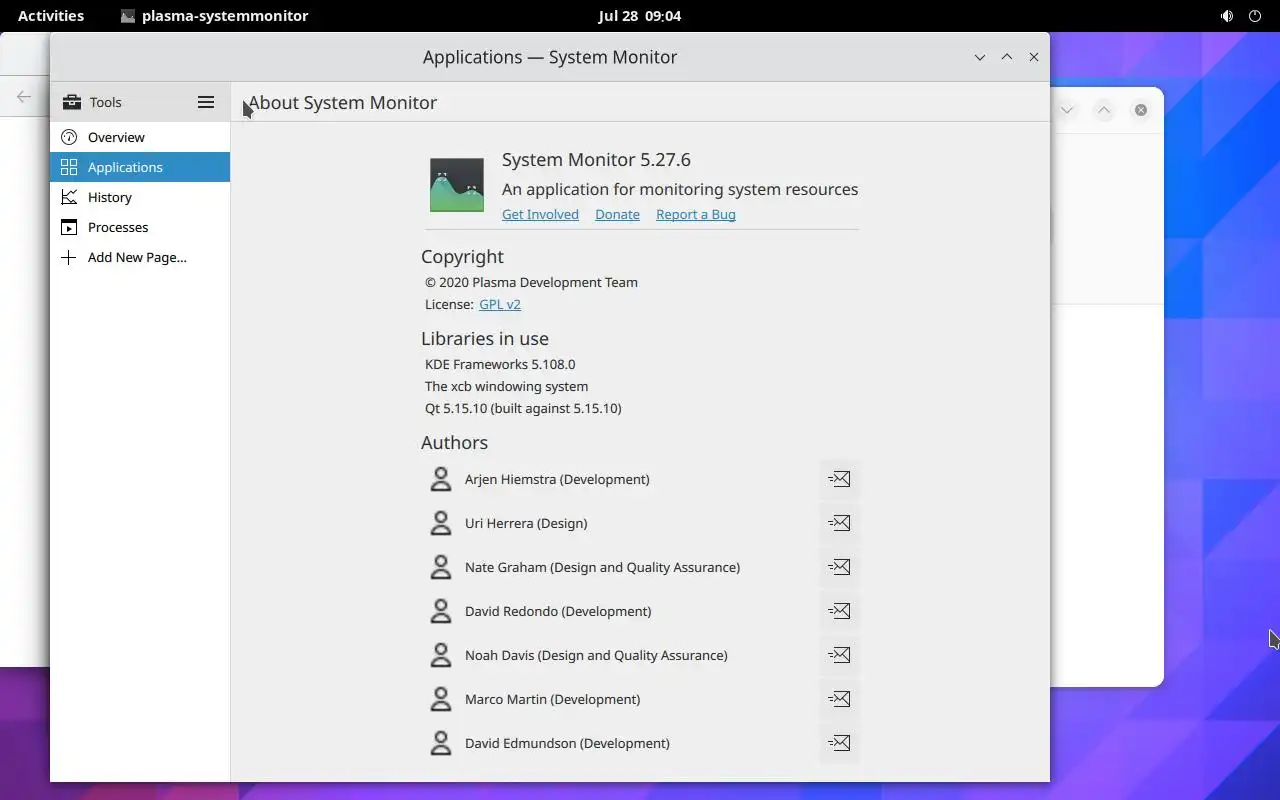
Task: Email David Redondo via envelope icon
Action: coord(839,611)
